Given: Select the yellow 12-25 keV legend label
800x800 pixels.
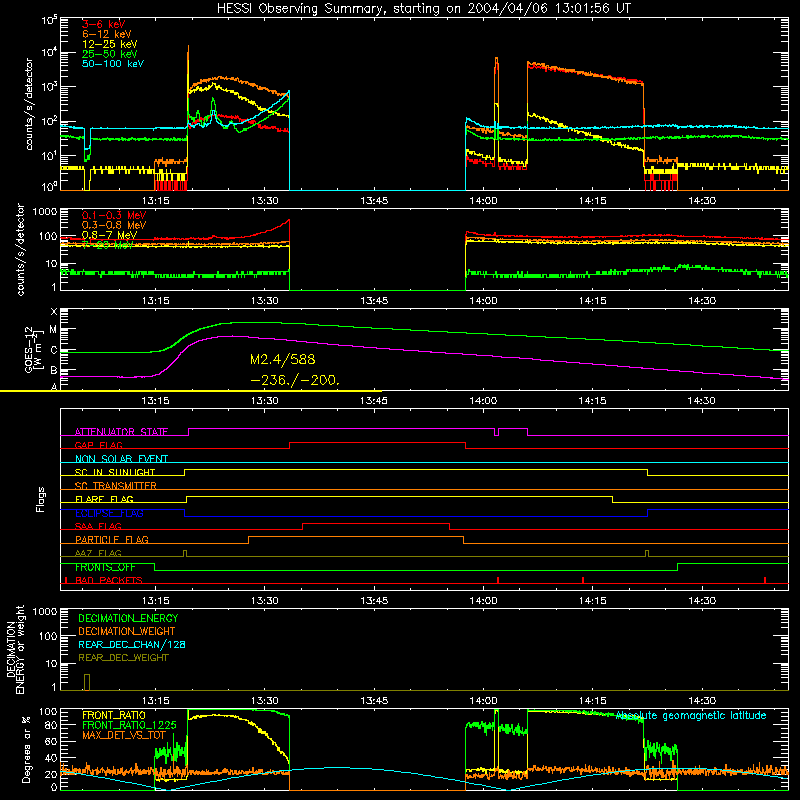Looking at the screenshot, I should [110, 44].
